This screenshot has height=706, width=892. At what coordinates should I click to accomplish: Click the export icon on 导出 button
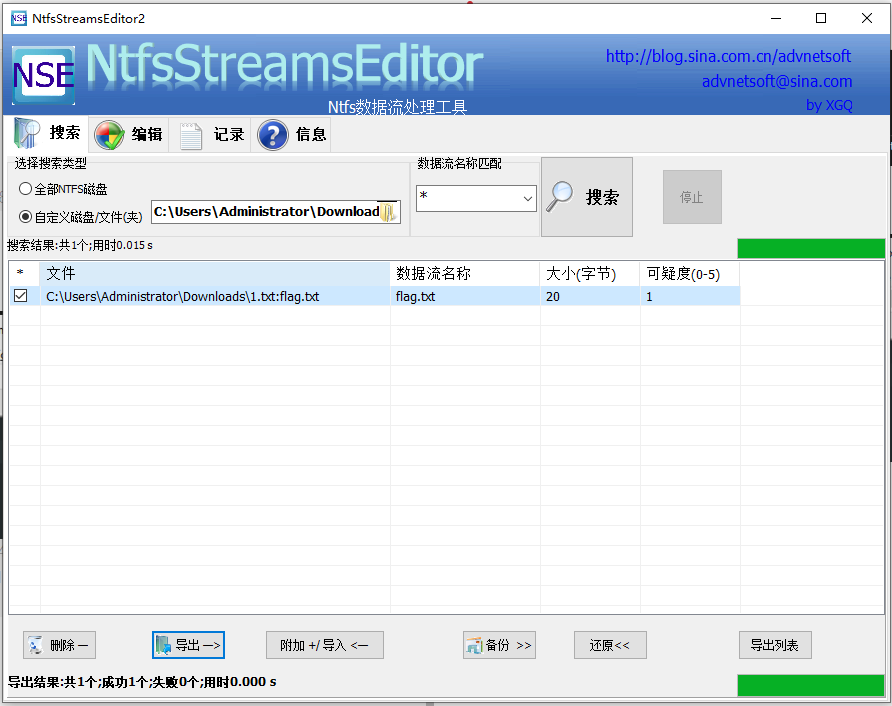click(x=163, y=645)
